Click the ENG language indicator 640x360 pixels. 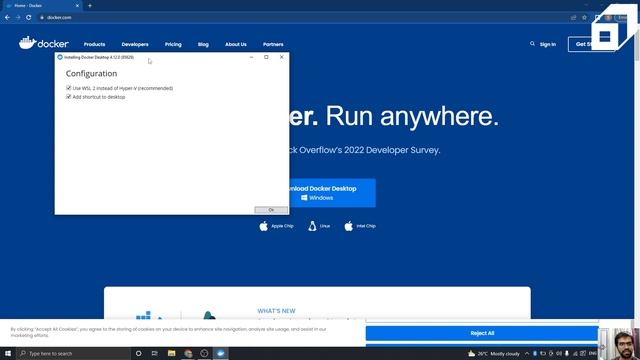click(x=593, y=353)
